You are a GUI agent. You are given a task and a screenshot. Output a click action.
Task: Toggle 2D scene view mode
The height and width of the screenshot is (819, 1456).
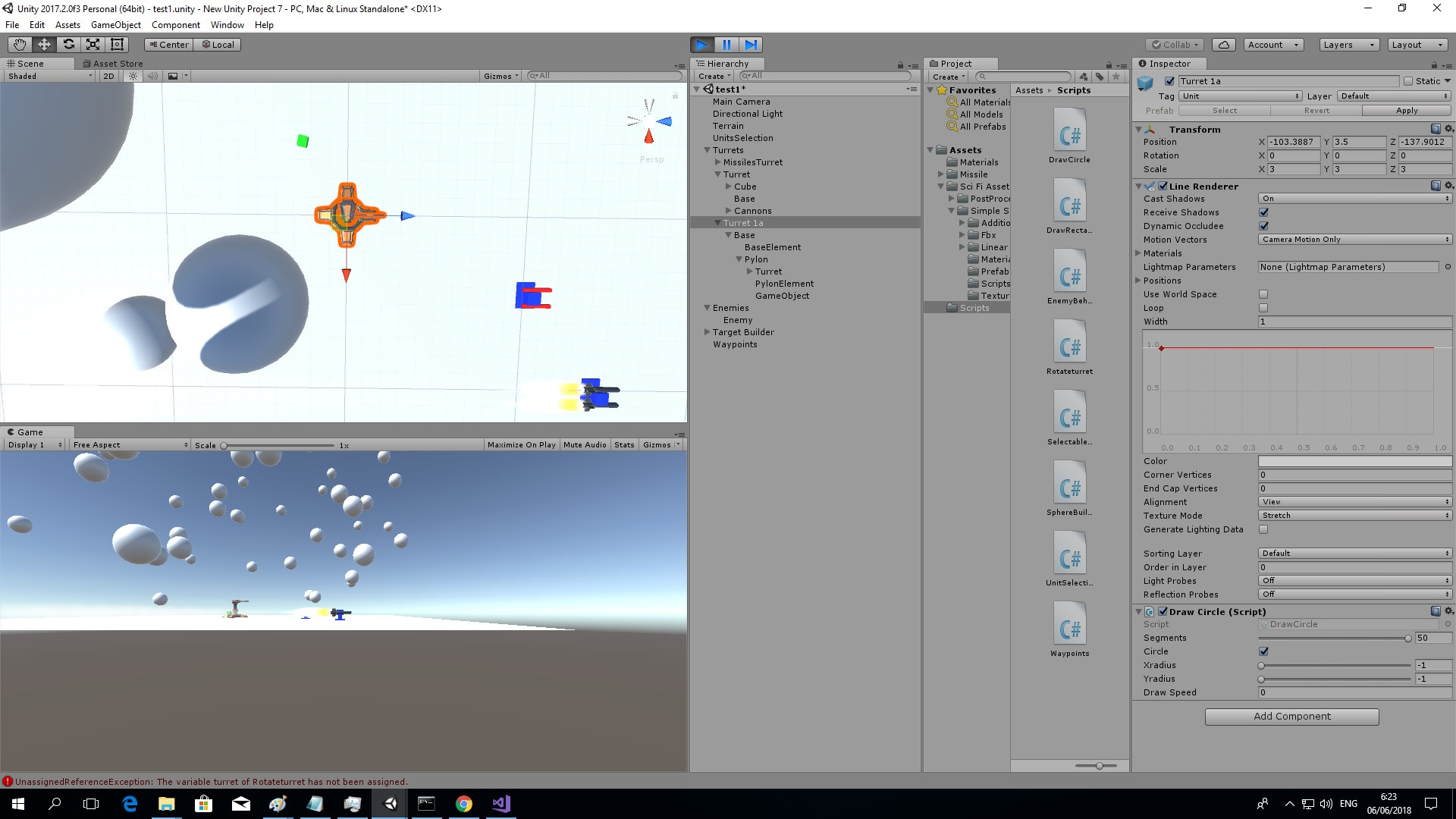(108, 76)
